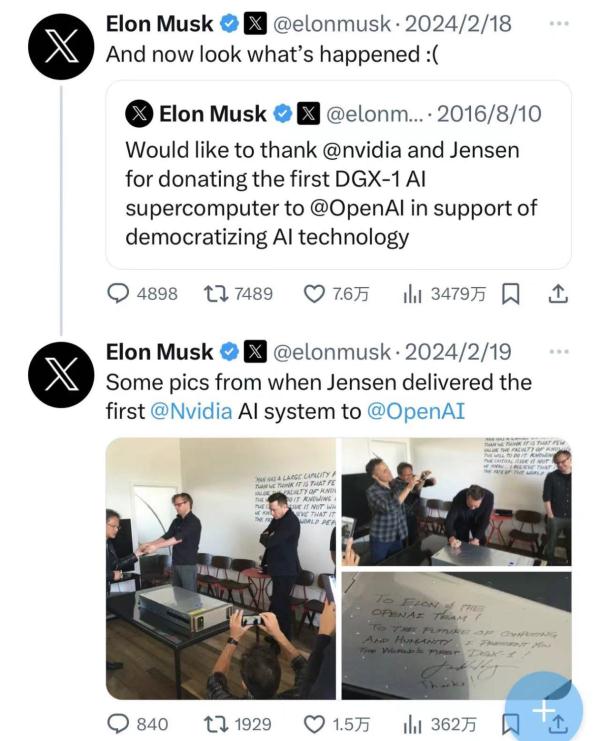The width and height of the screenshot is (600, 741).
Task: Open the @Nvidia mention link
Action: coord(191,411)
